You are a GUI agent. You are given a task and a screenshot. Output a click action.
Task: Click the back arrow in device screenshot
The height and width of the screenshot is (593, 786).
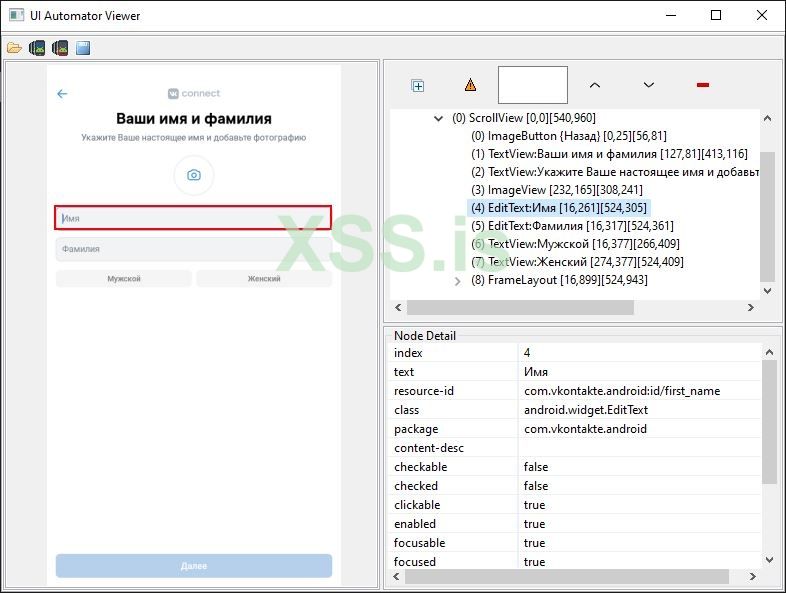pos(62,94)
